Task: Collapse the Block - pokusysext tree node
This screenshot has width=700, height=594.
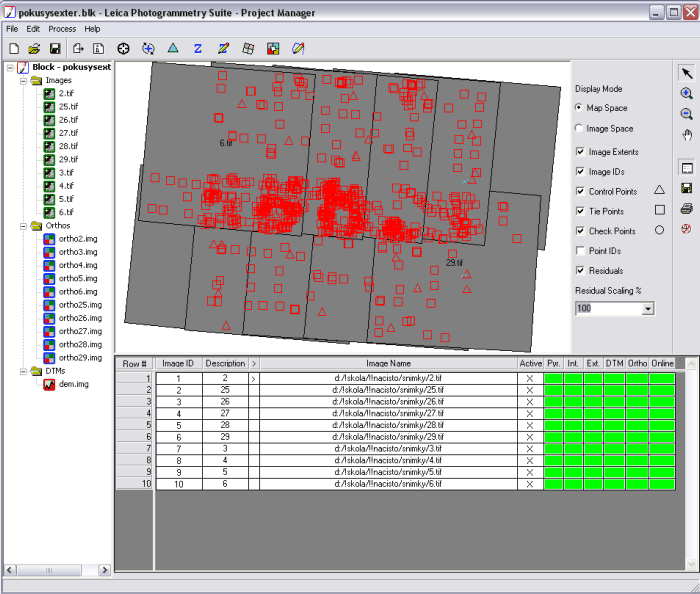Action: [10, 68]
